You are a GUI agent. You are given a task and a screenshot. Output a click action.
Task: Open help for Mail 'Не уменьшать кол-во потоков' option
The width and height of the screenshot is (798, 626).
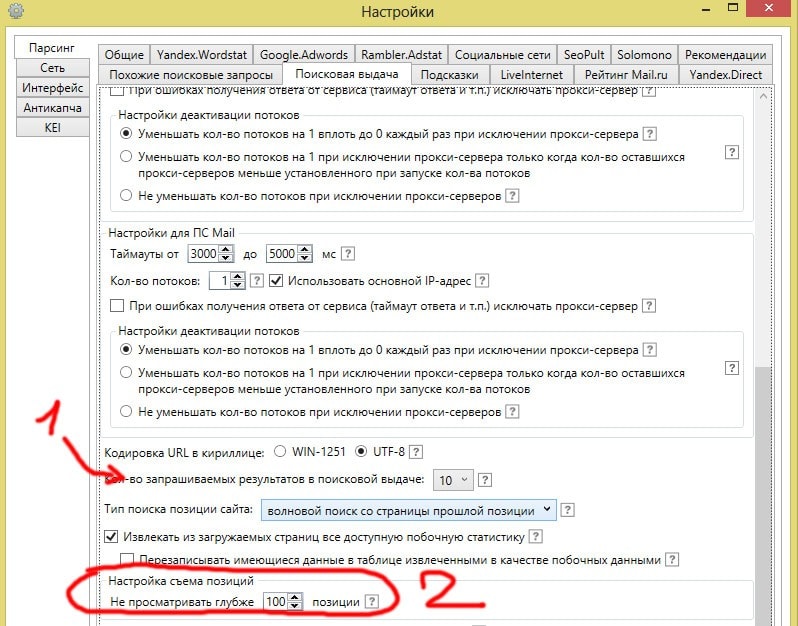click(x=512, y=411)
